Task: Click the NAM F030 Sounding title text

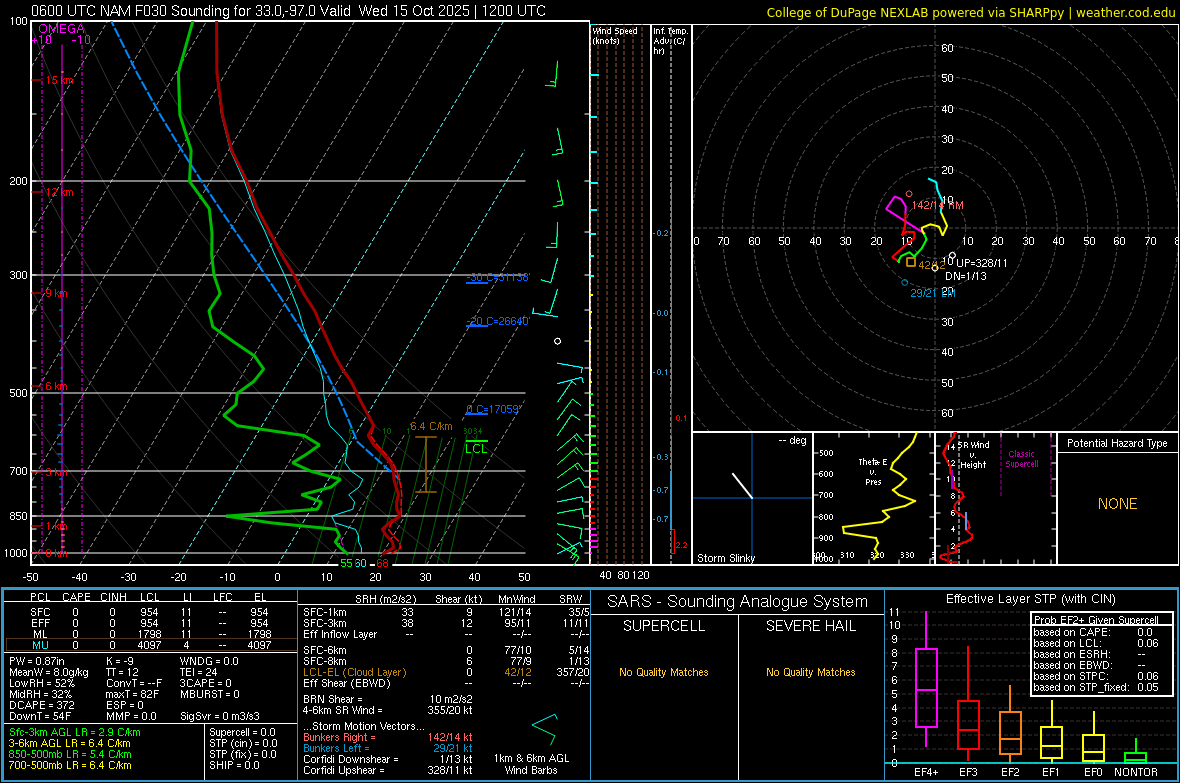Action: (x=289, y=11)
